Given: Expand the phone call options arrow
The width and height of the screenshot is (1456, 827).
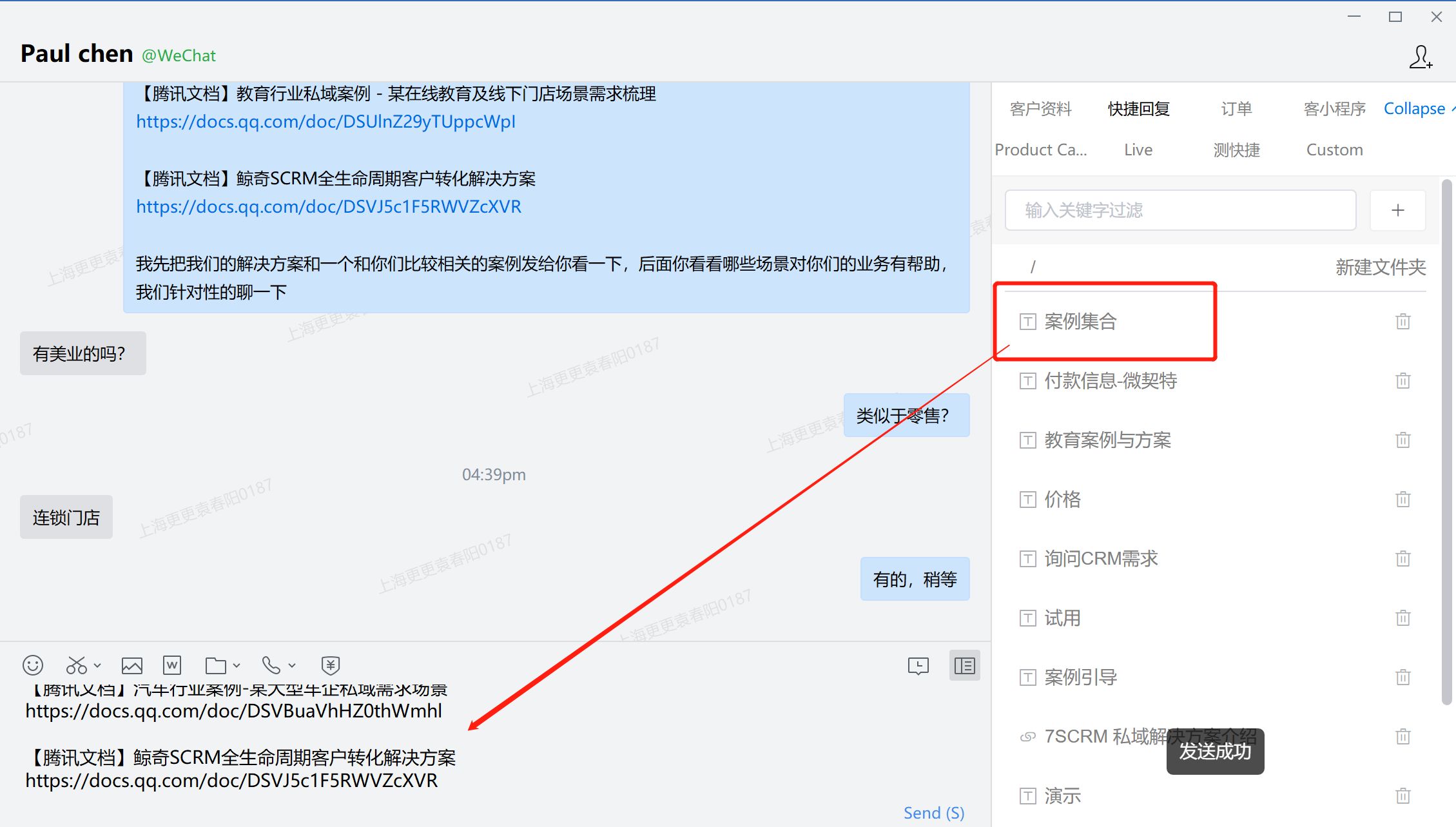Looking at the screenshot, I should click(x=292, y=666).
